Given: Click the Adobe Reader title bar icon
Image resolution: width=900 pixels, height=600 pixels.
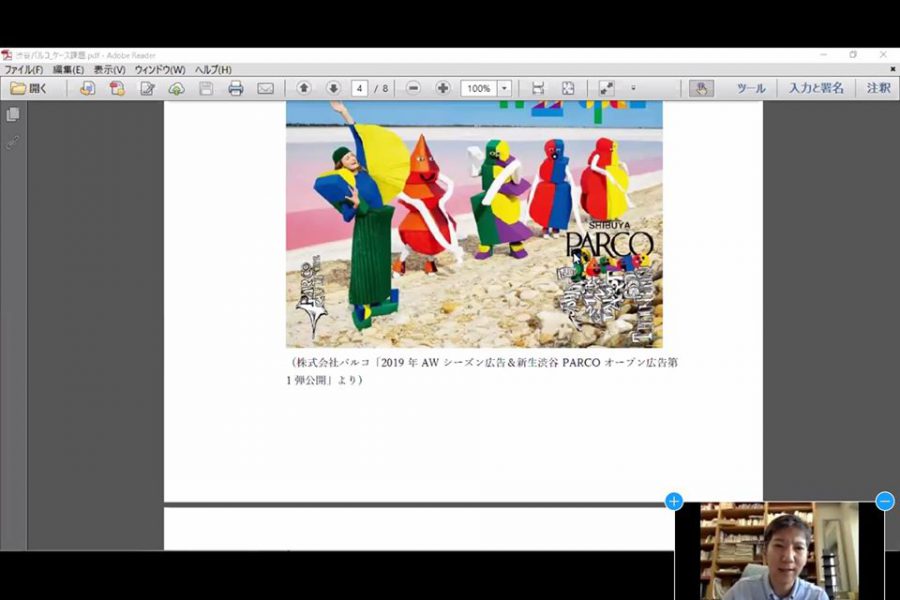Looking at the screenshot, I should point(7,55).
